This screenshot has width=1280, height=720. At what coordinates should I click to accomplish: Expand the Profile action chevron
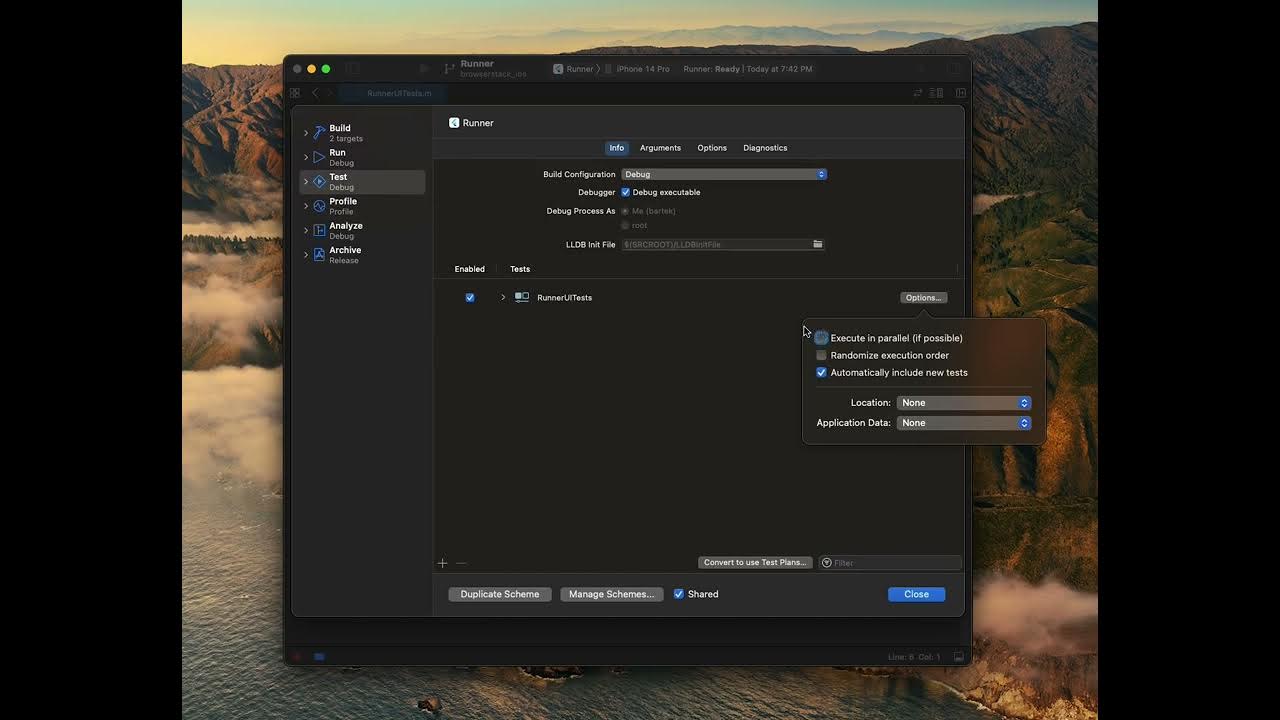pyautogui.click(x=306, y=206)
